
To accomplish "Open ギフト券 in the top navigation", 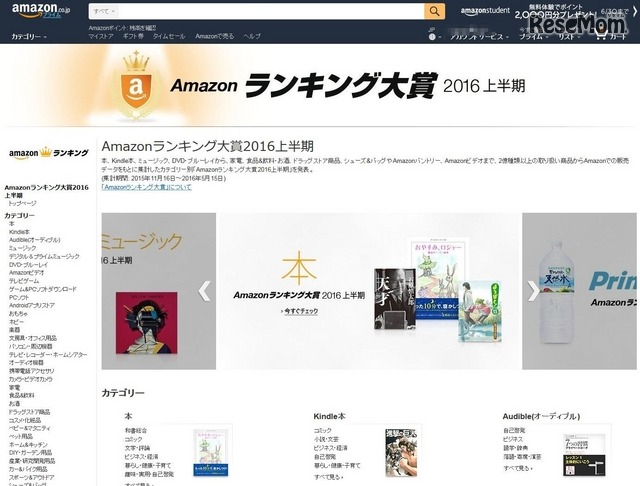I will 133,36.
